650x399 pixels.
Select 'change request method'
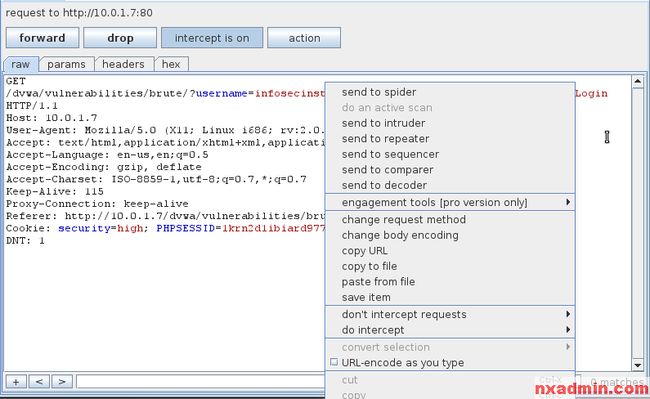point(450,220)
